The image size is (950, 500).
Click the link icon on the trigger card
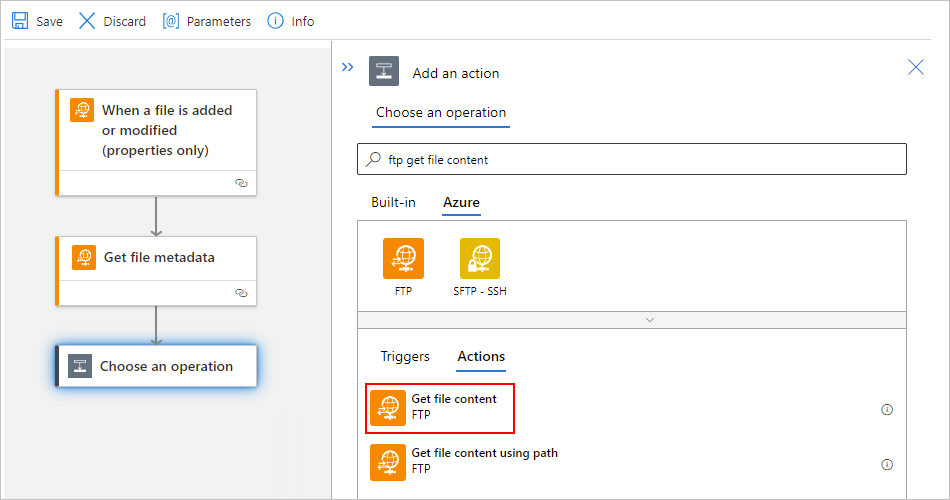241,183
